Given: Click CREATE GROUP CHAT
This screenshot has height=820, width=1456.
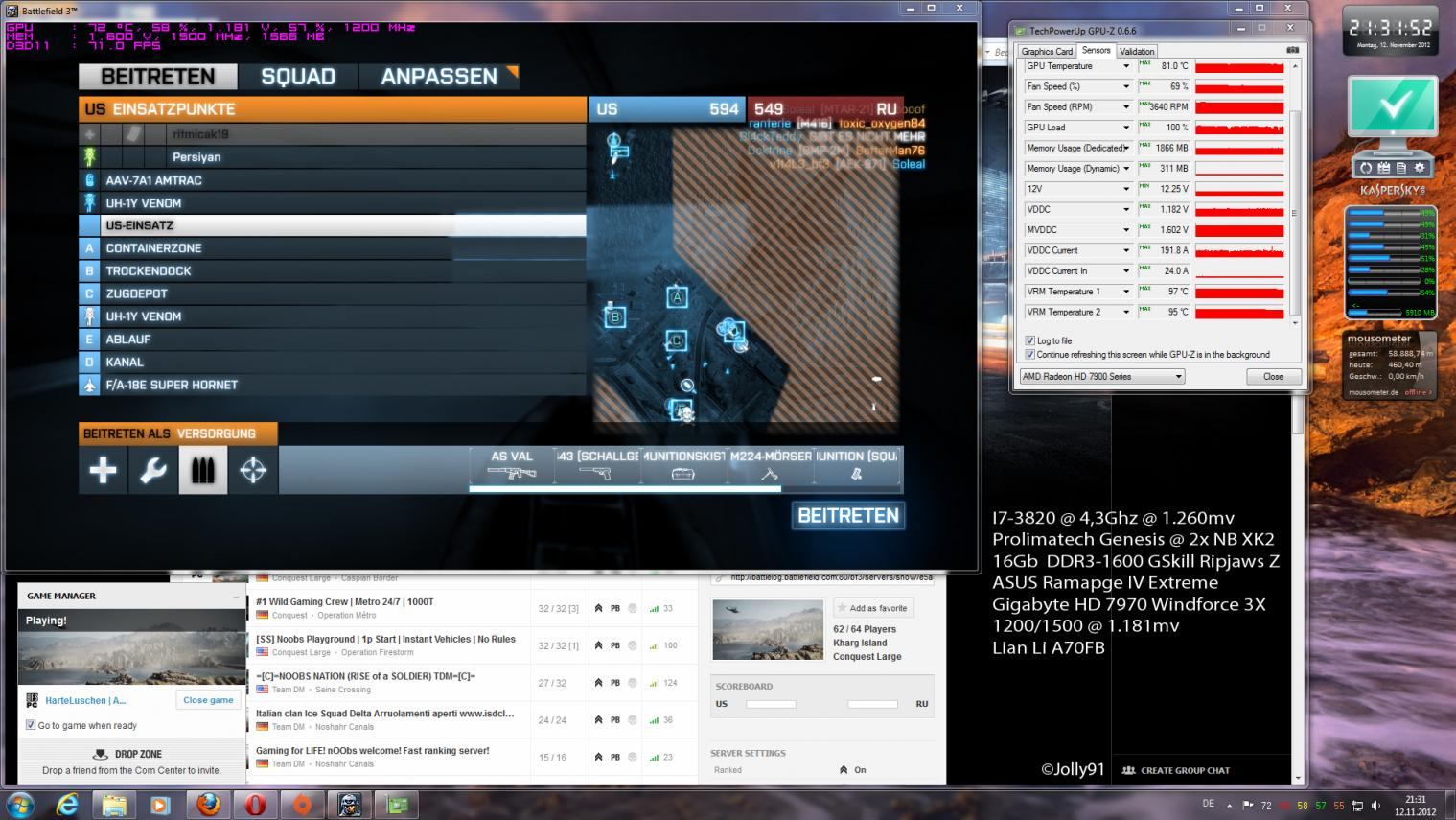Looking at the screenshot, I should [x=1176, y=770].
